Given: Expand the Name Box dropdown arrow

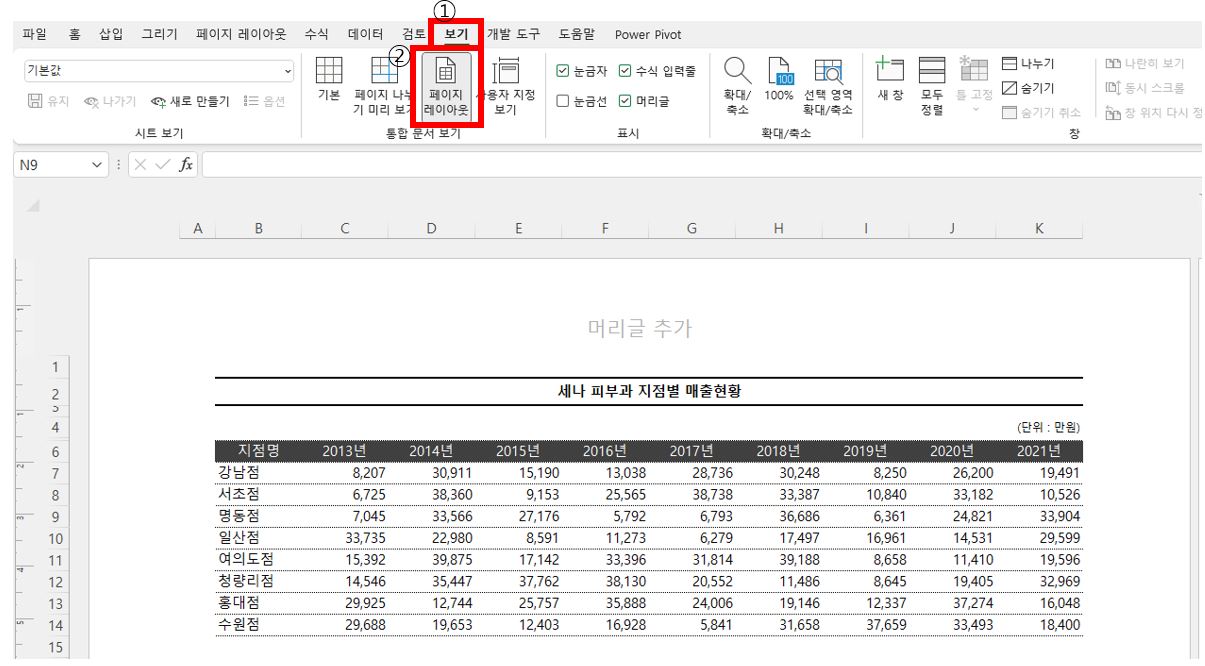Looking at the screenshot, I should tap(97, 165).
